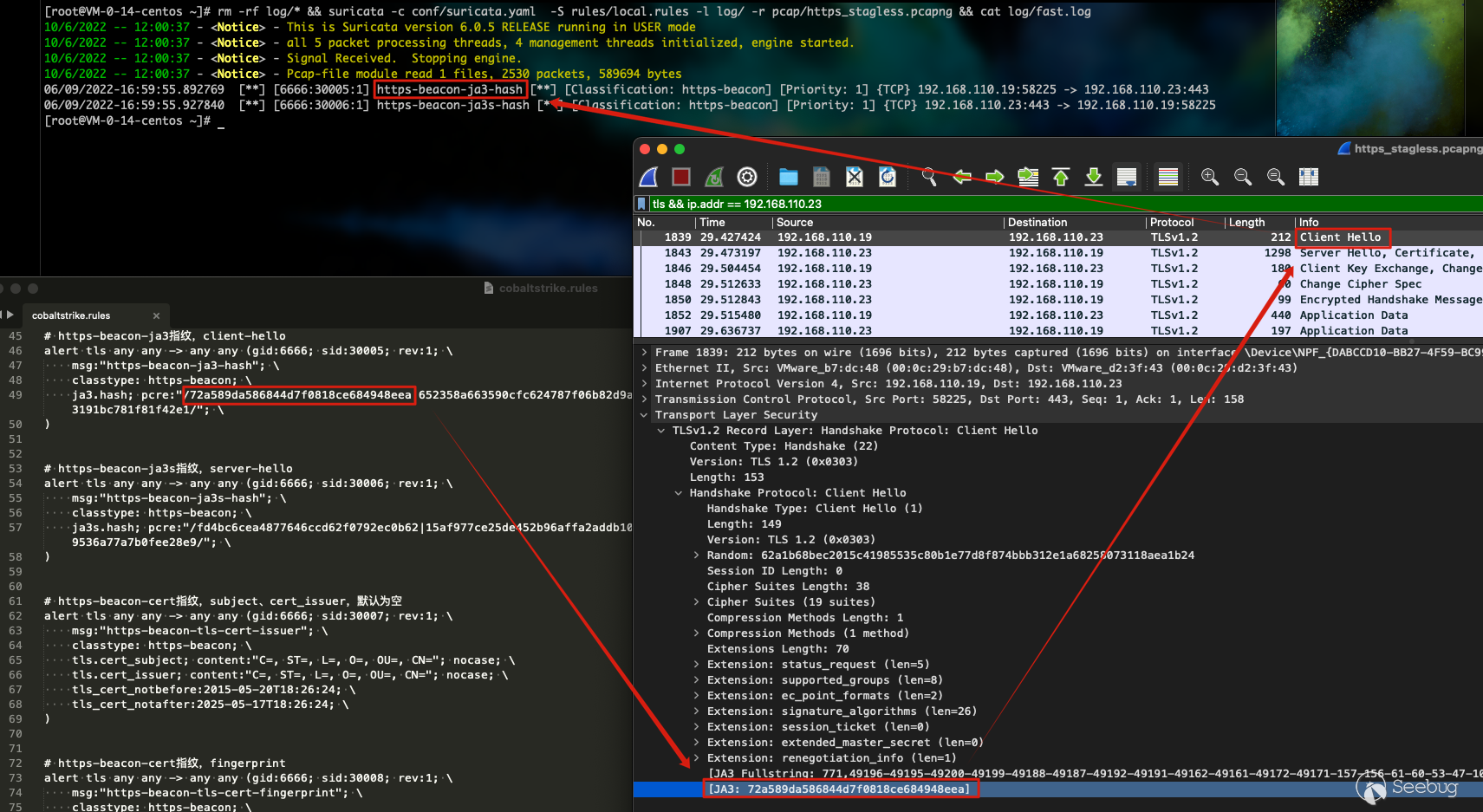Save this capture file in Wireshark
Screen dimensions: 1483x812
822,178
